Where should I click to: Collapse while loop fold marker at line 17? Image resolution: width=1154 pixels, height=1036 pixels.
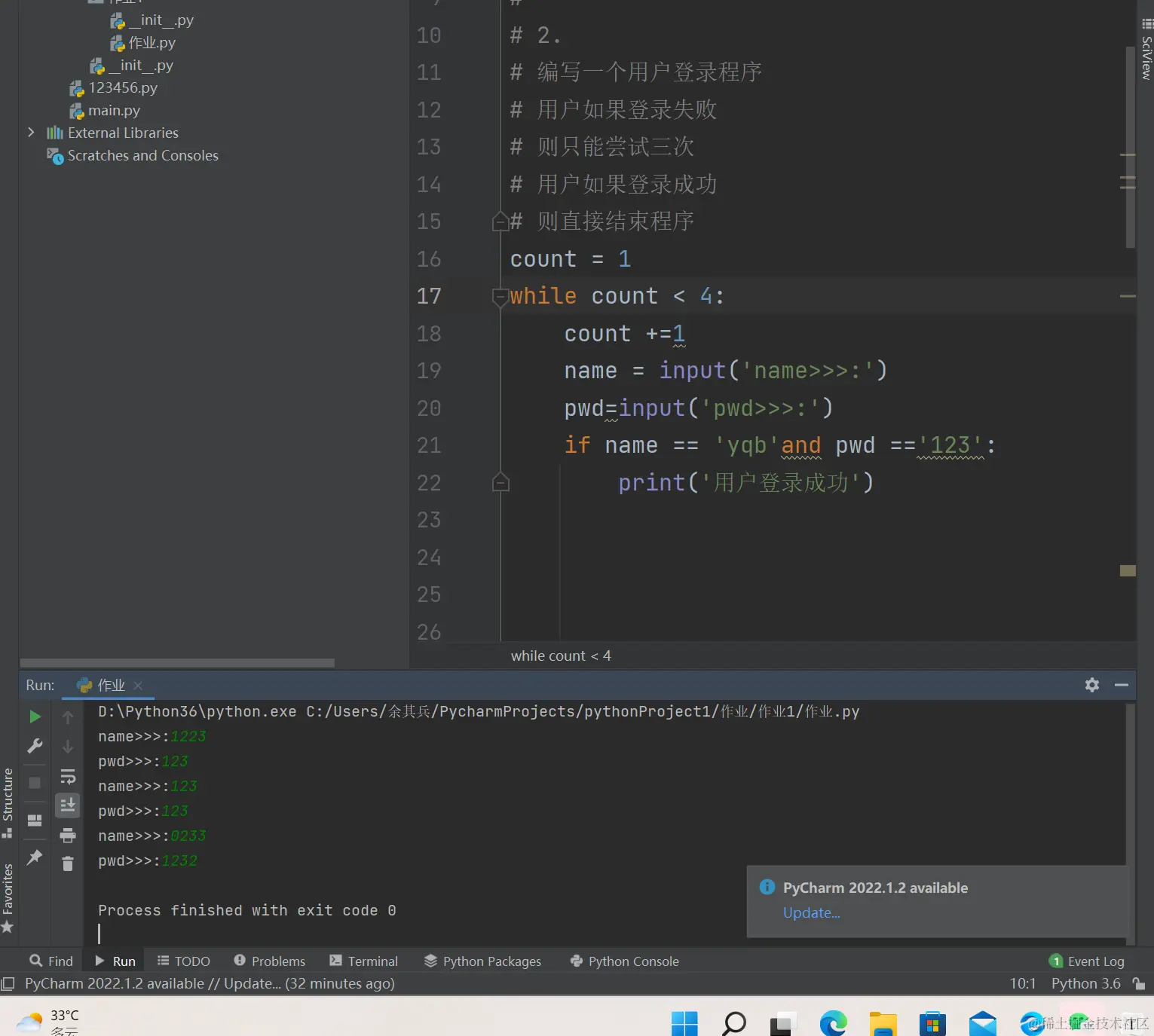pos(500,297)
